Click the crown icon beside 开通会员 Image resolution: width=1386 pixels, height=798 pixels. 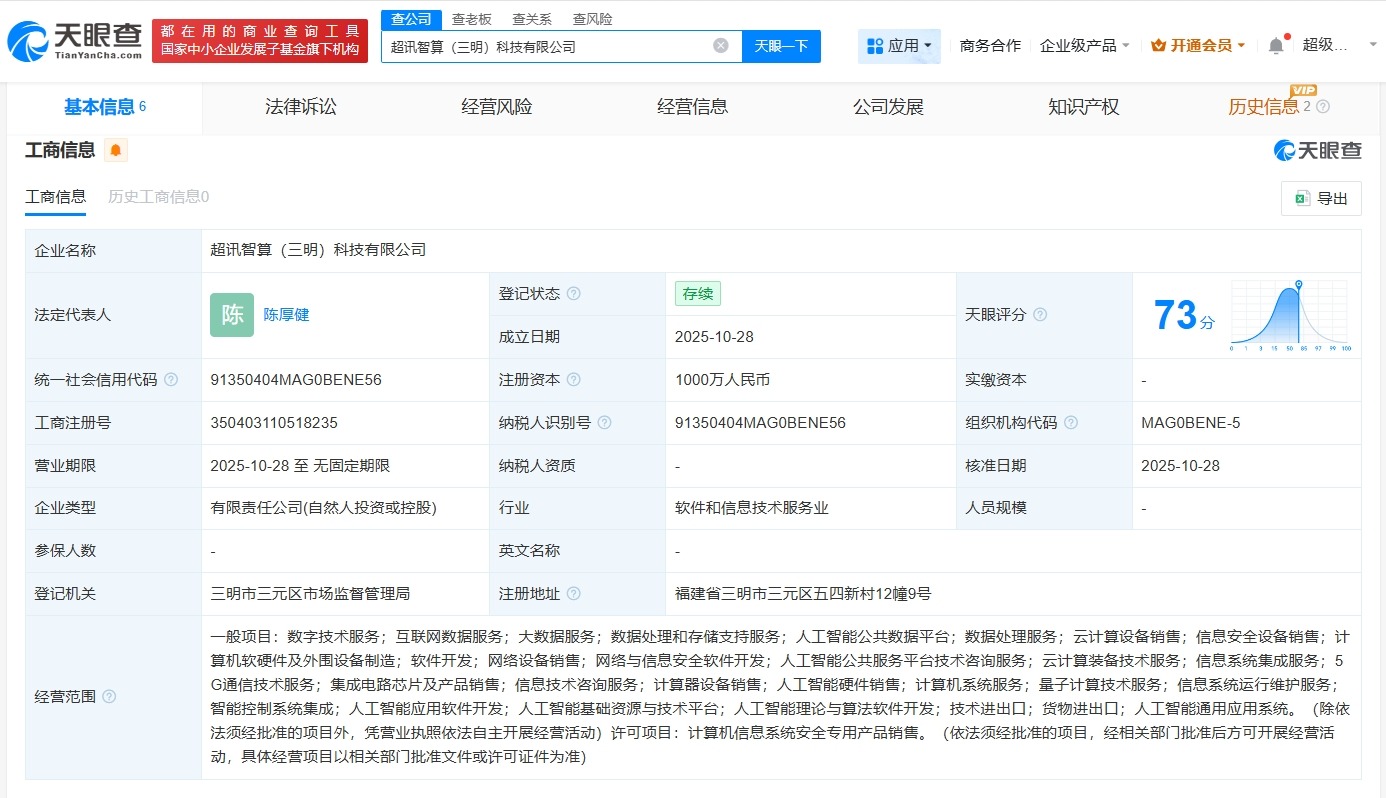(x=1160, y=45)
